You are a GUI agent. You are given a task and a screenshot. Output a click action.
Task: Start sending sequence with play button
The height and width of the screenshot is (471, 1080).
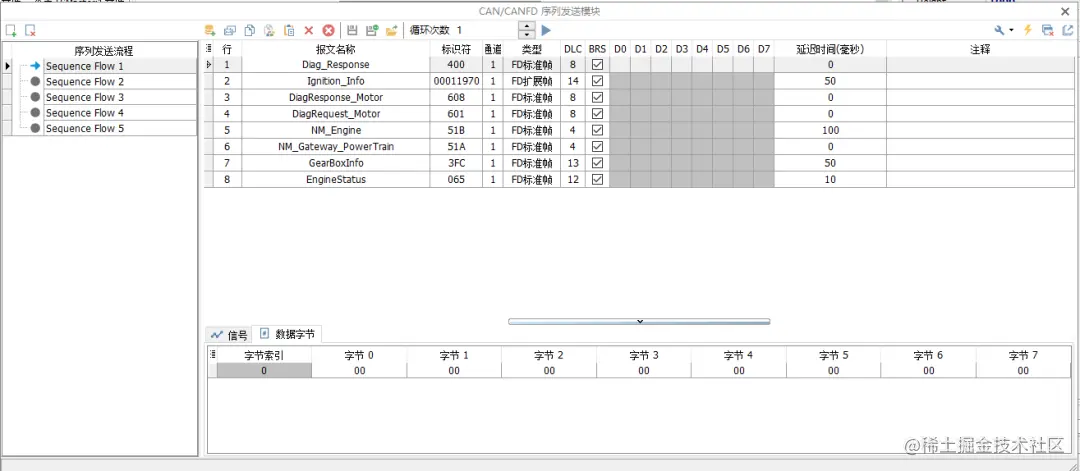pos(546,30)
